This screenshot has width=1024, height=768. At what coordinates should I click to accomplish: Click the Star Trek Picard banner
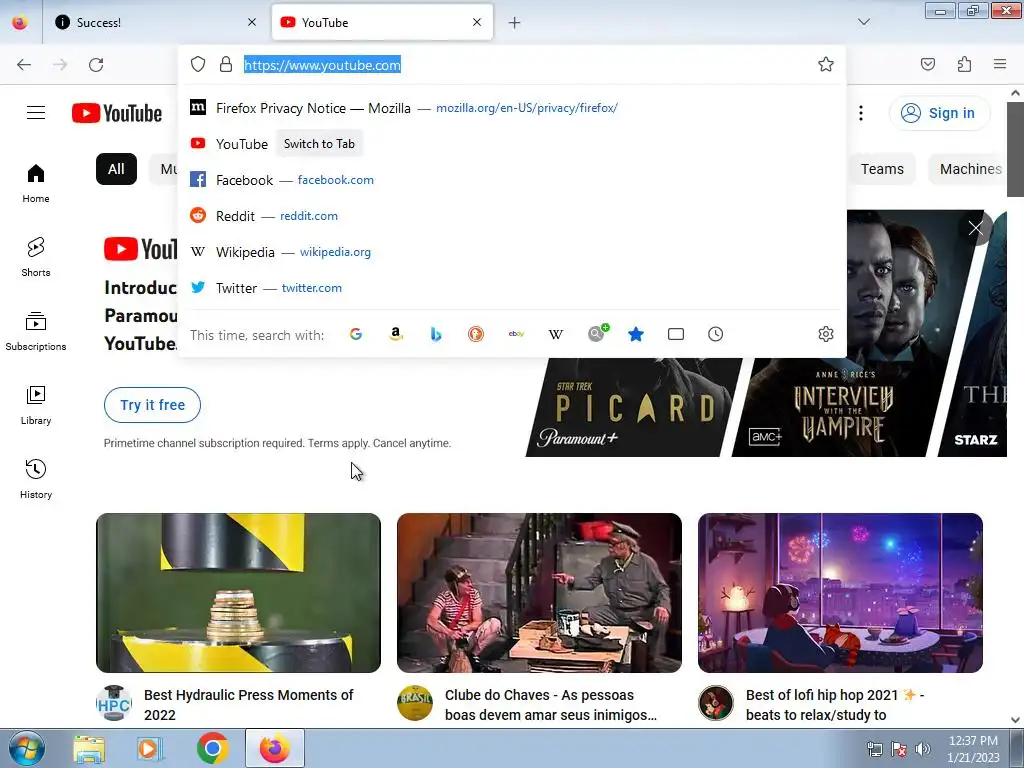(x=634, y=407)
